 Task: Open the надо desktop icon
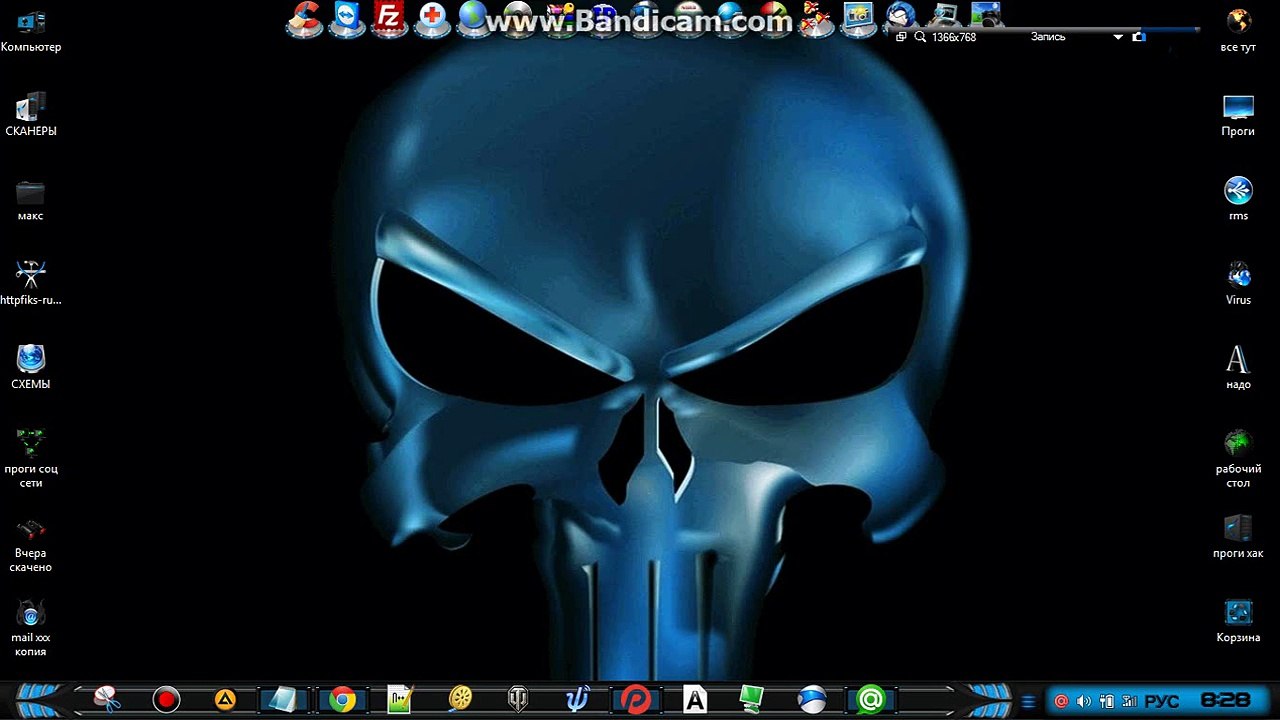1238,367
